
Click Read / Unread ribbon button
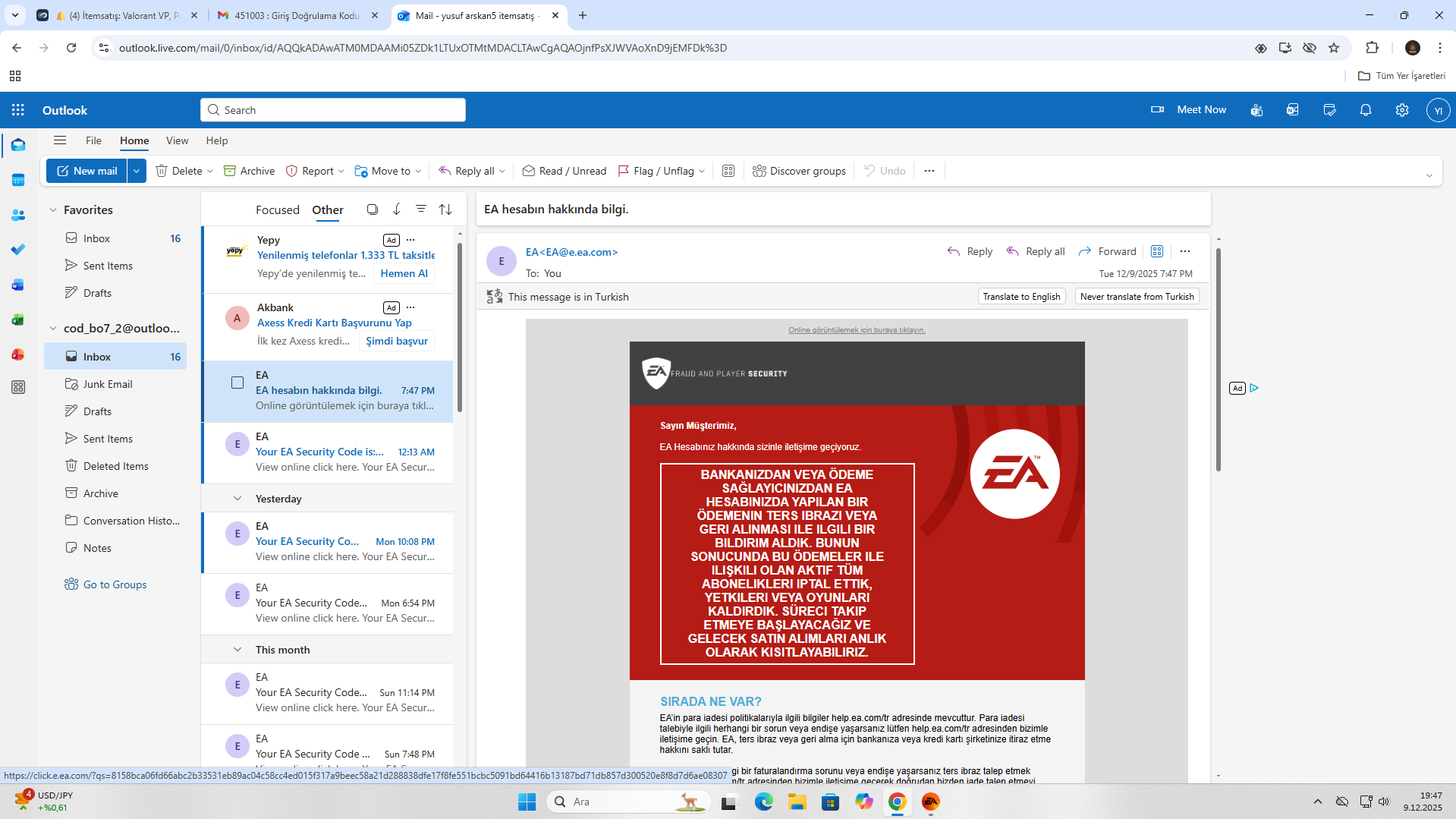(x=564, y=171)
